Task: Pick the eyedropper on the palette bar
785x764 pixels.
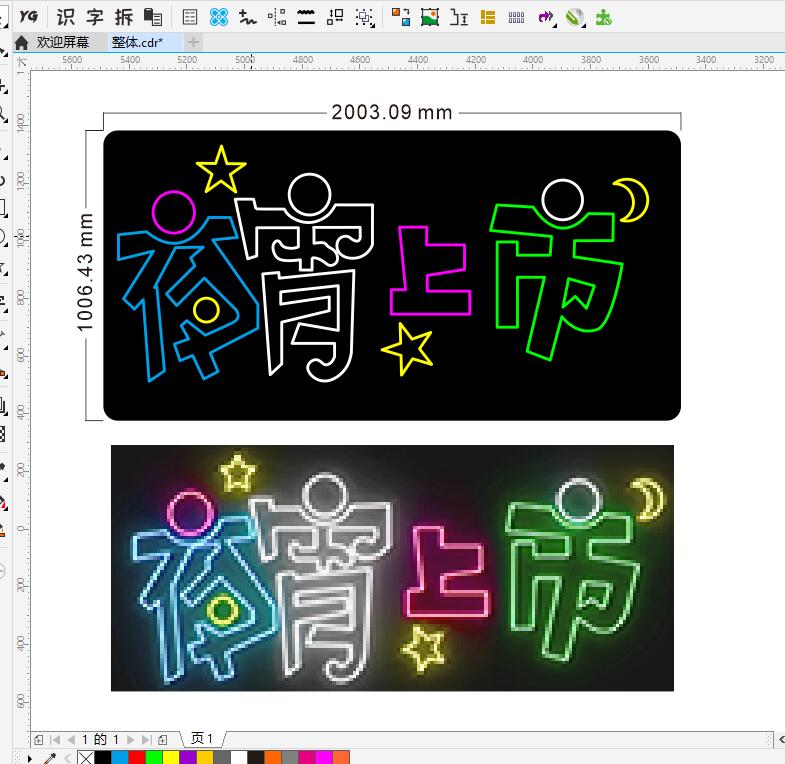Action: [x=49, y=758]
